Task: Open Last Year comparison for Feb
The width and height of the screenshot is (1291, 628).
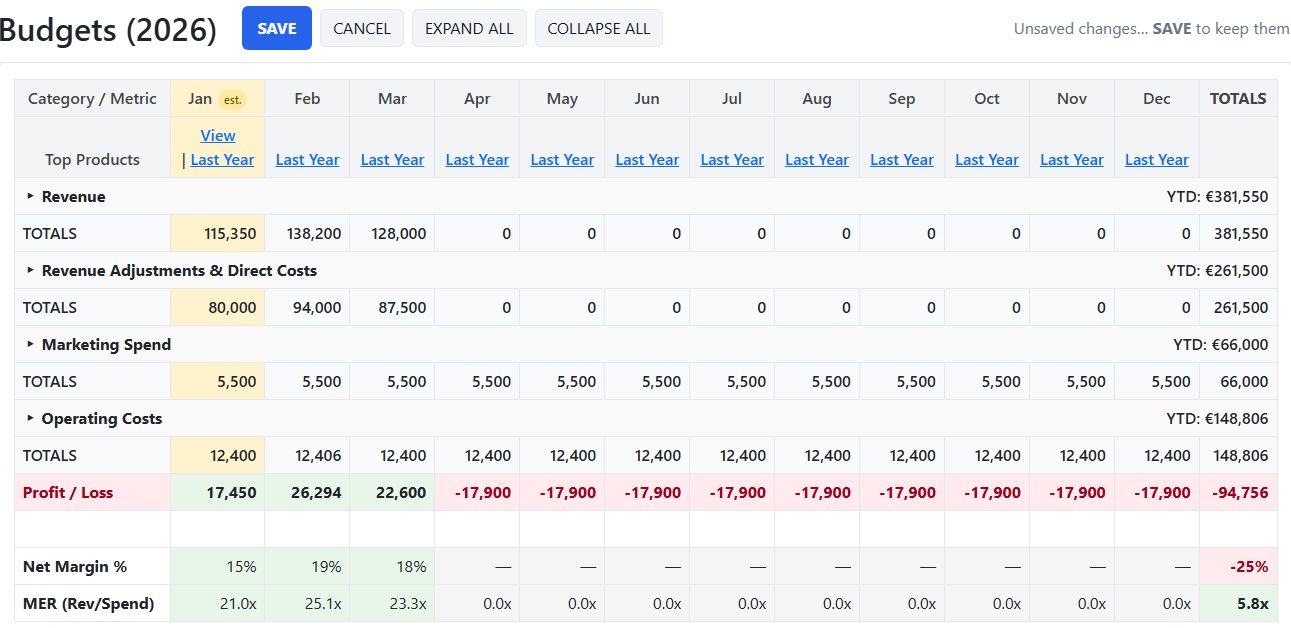Action: coord(307,159)
